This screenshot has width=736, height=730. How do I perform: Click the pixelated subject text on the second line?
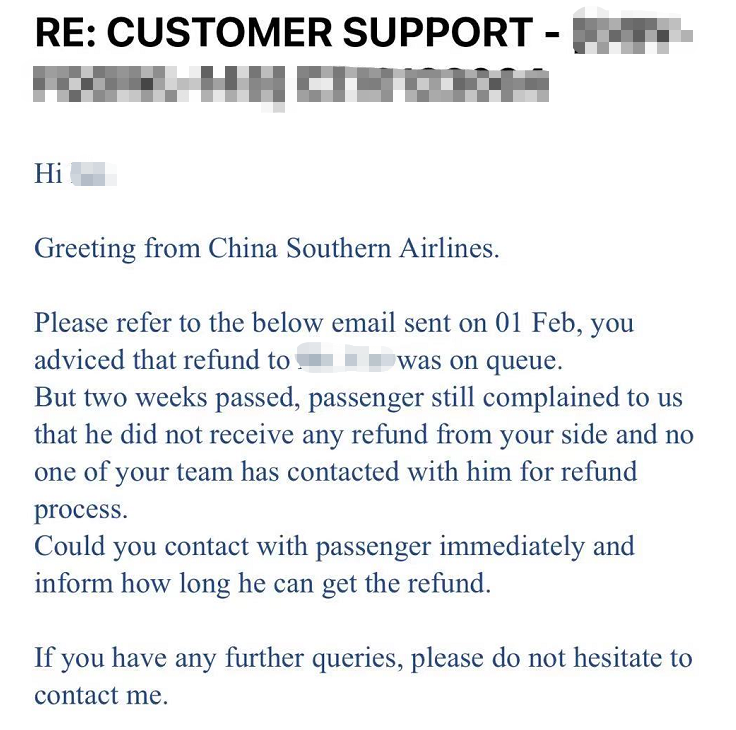pos(291,85)
